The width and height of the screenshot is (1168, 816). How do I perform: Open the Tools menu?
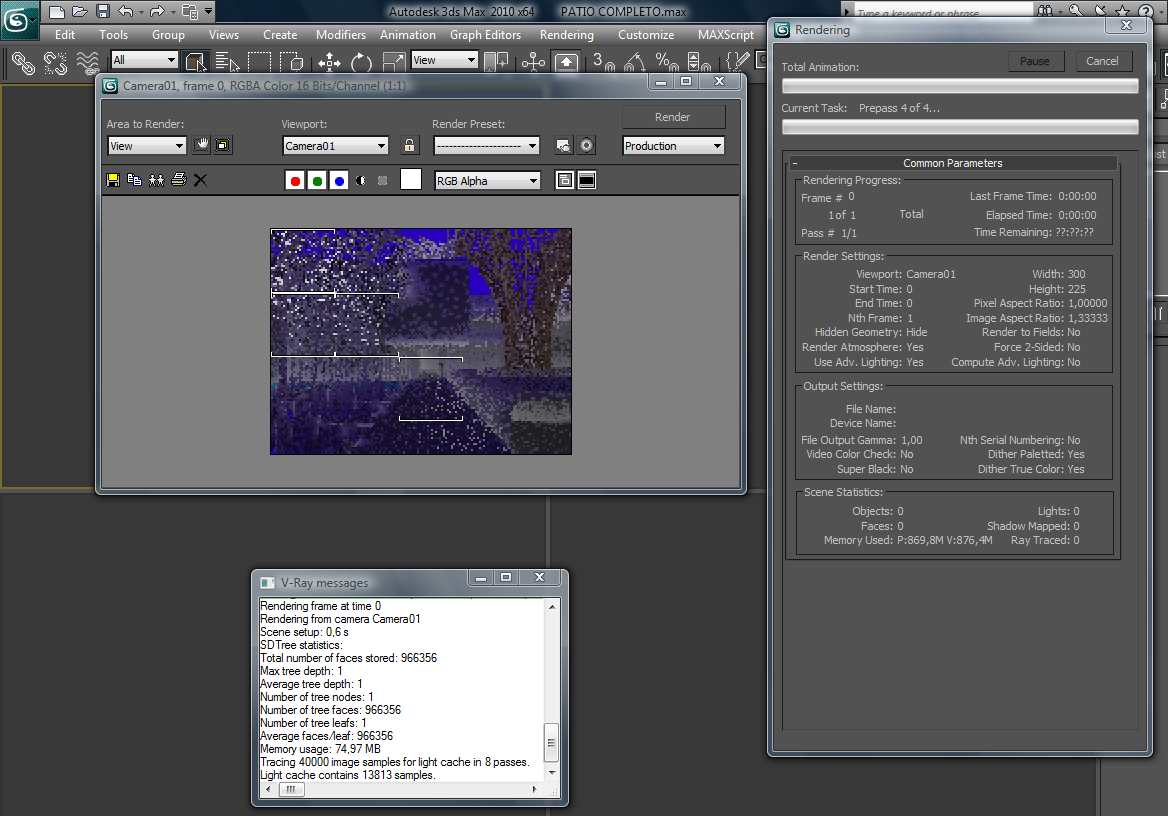113,34
